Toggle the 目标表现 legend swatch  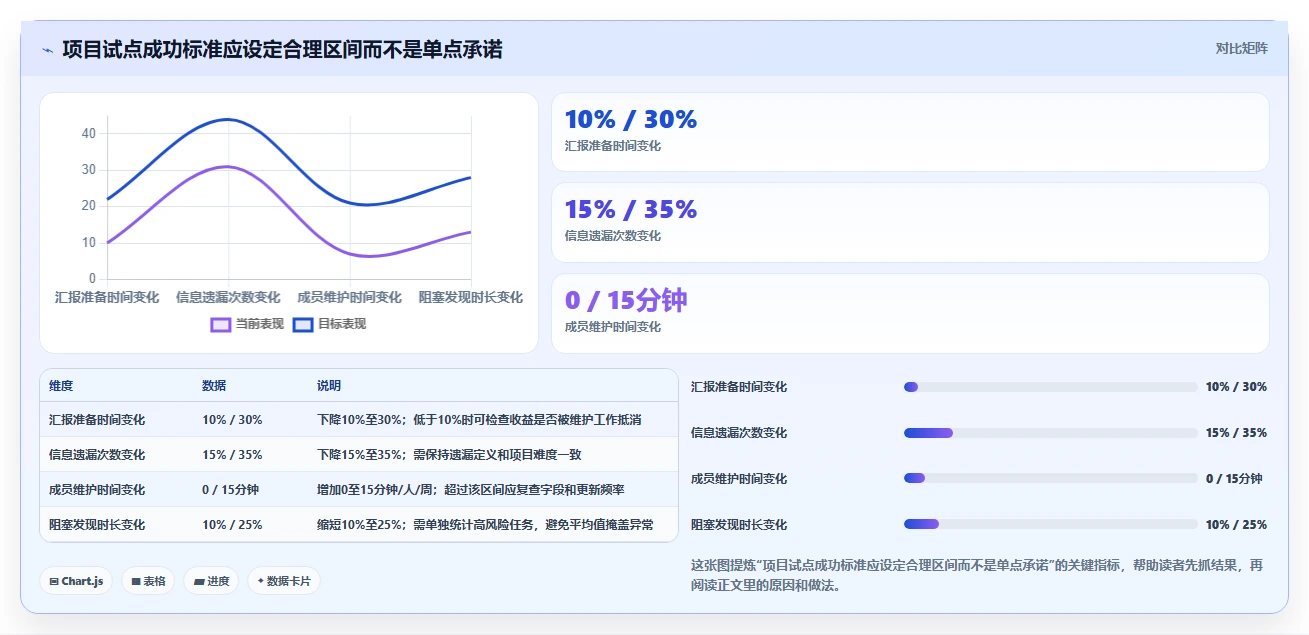303,324
